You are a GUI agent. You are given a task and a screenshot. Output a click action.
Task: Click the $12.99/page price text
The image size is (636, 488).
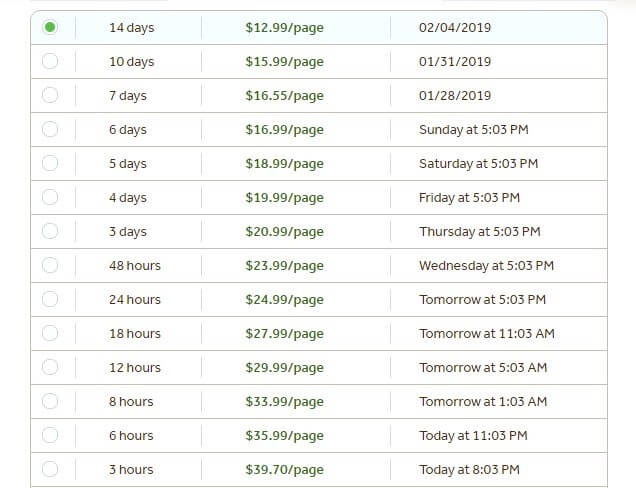click(x=284, y=28)
